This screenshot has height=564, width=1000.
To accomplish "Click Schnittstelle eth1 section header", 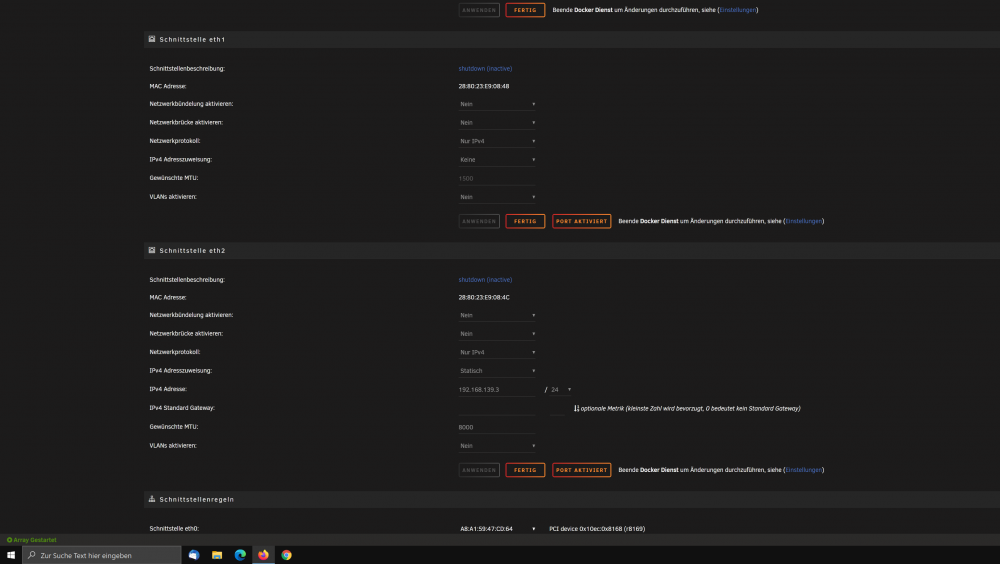I will [x=571, y=39].
